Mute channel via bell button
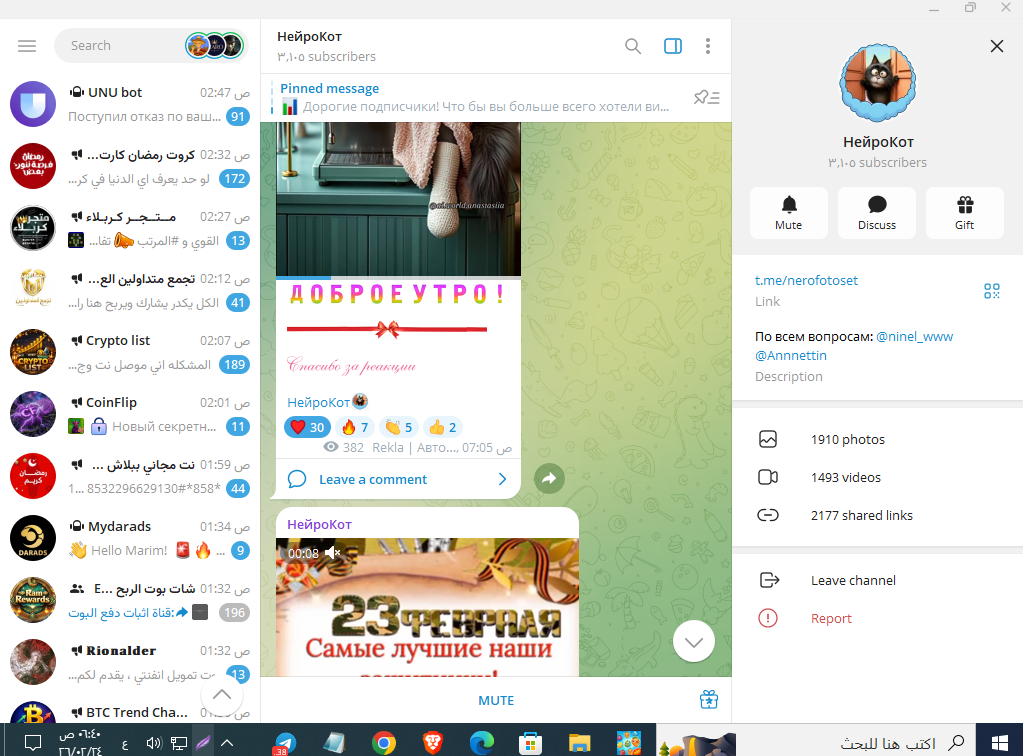The width and height of the screenshot is (1023, 756). pyautogui.click(x=789, y=213)
